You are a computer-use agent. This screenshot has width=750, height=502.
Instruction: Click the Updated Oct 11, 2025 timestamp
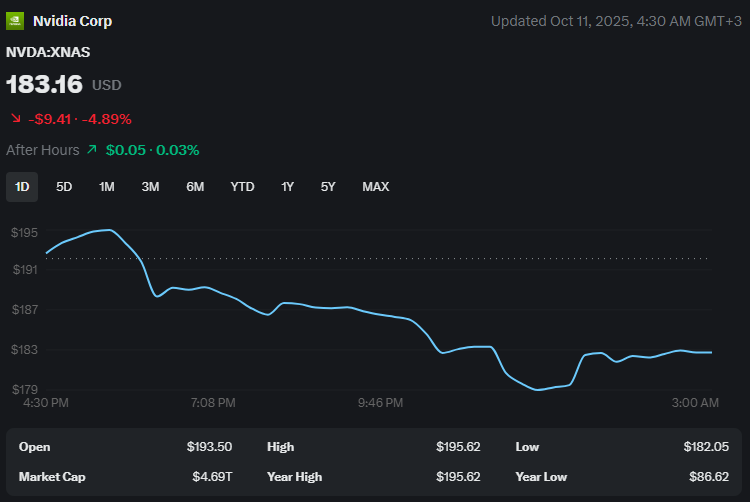[616, 21]
